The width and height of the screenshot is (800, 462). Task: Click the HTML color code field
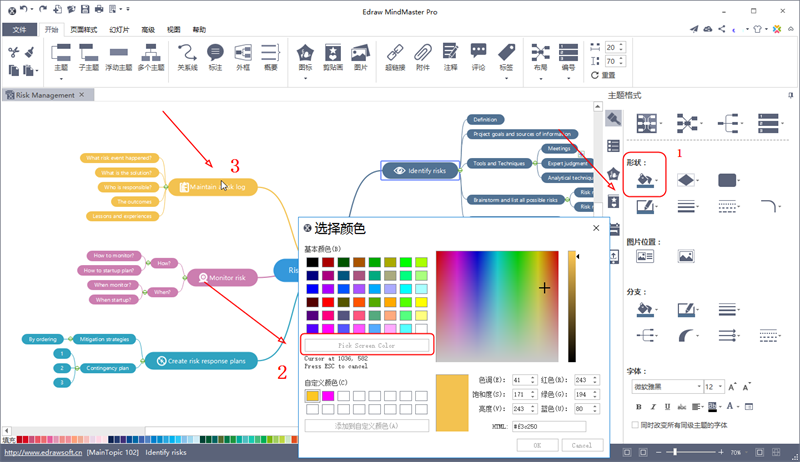[549, 426]
